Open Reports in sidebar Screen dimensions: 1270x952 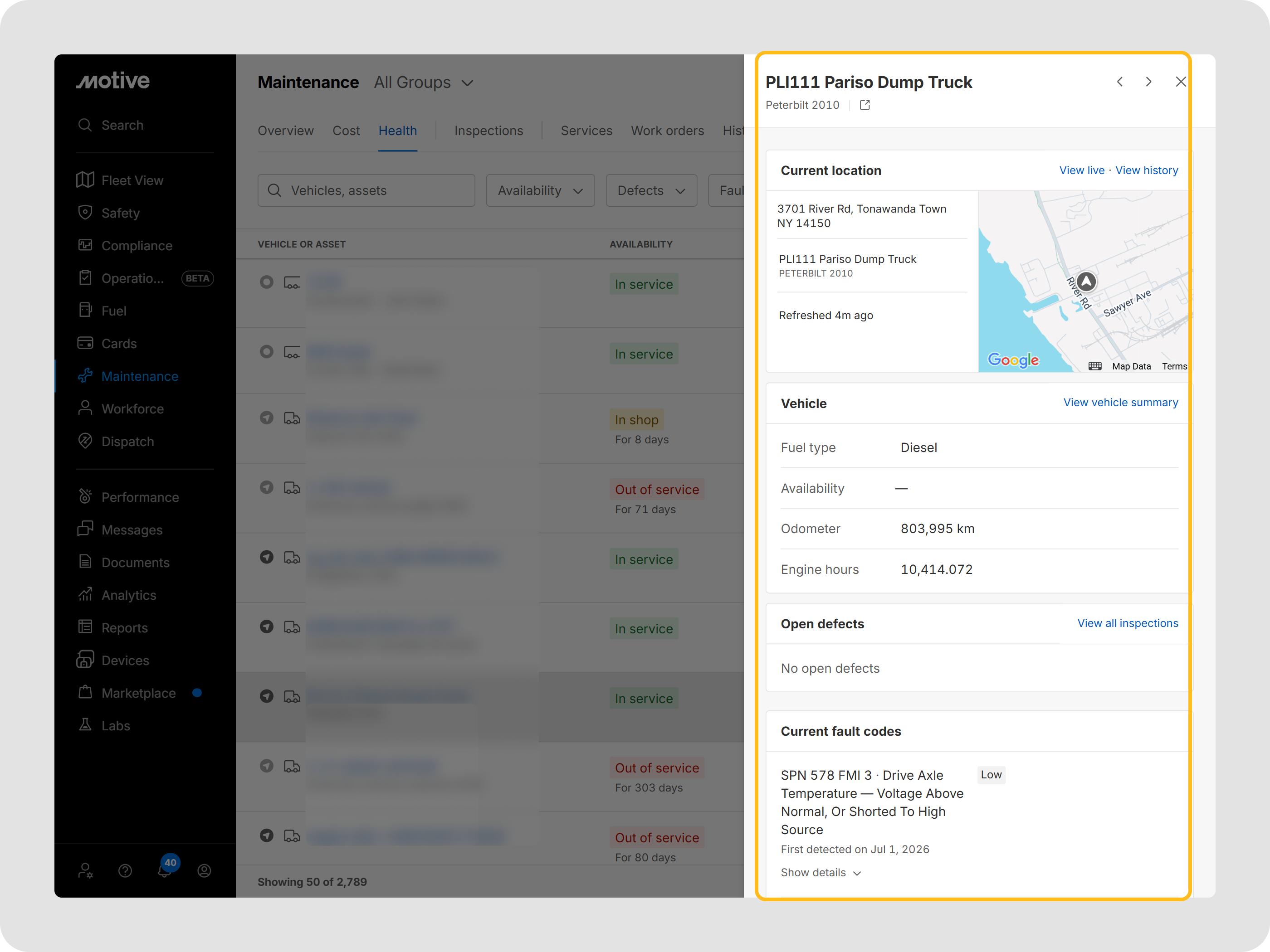coord(112,628)
